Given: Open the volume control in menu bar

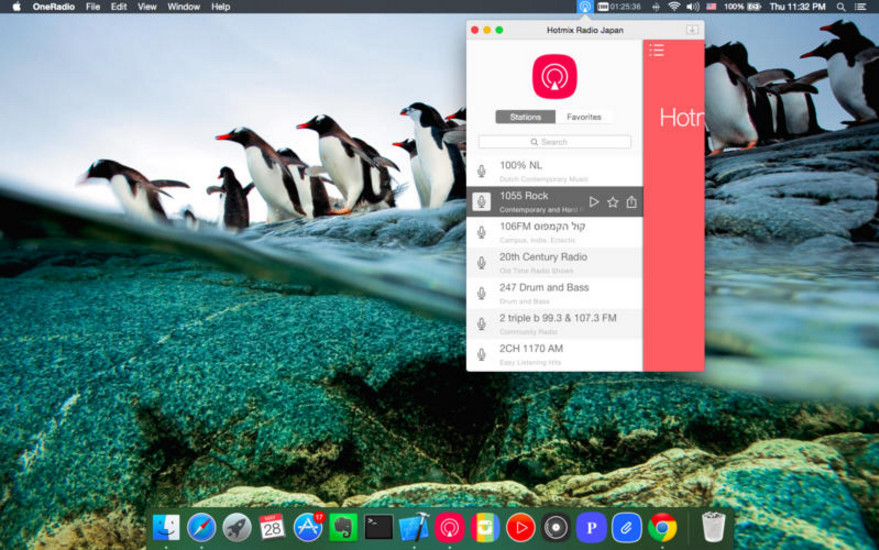Looking at the screenshot, I should pyautogui.click(x=693, y=7).
